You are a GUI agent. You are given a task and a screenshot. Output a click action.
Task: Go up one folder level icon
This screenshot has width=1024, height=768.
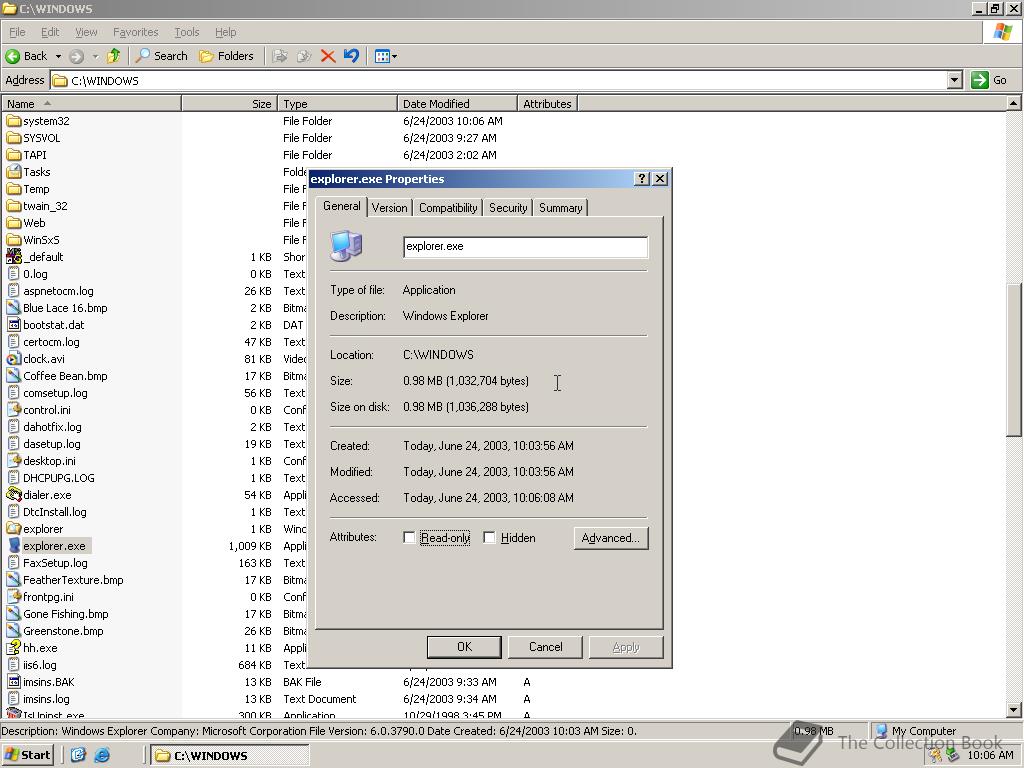(114, 56)
